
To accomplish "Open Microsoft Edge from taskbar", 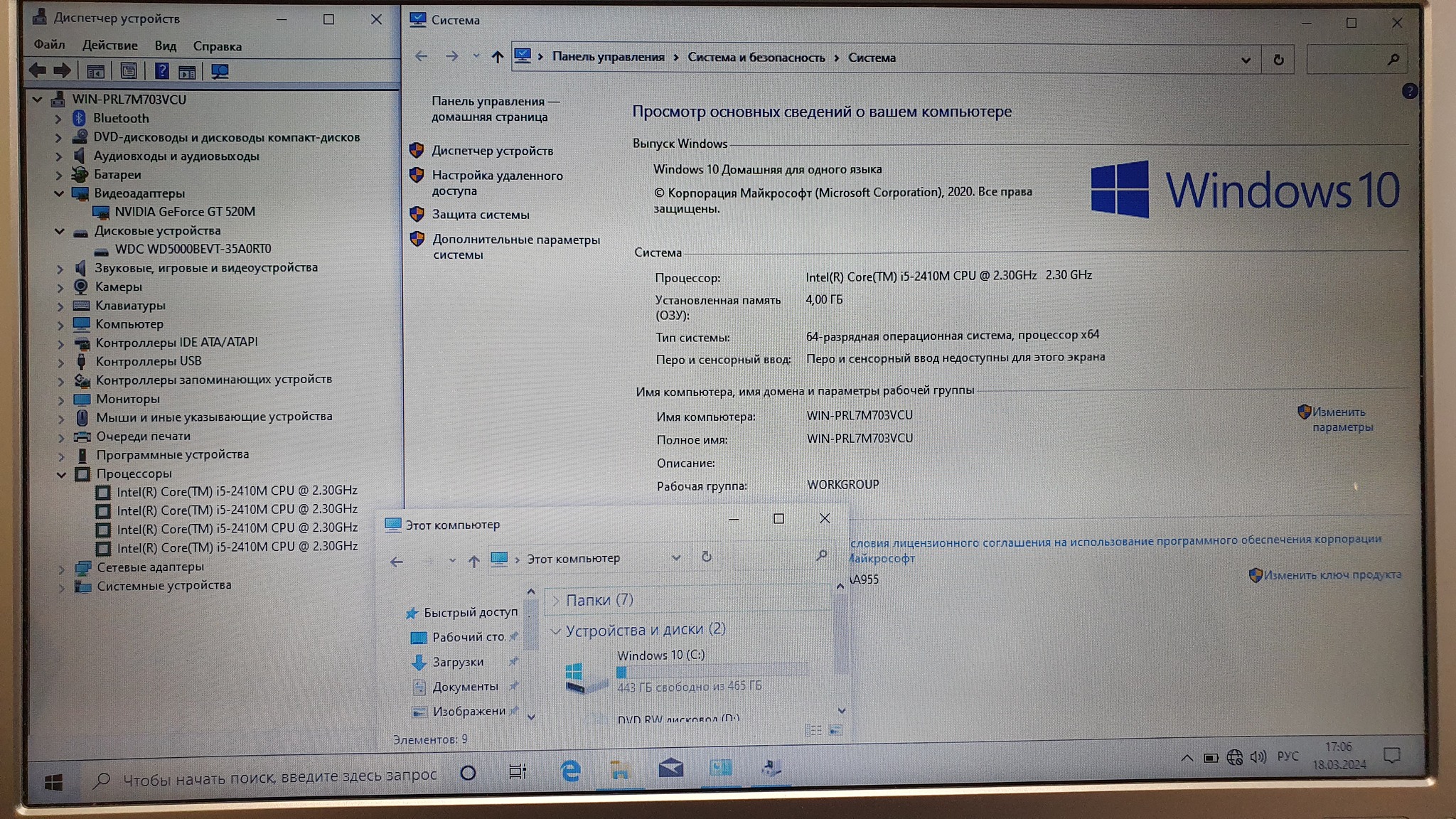I will (570, 771).
